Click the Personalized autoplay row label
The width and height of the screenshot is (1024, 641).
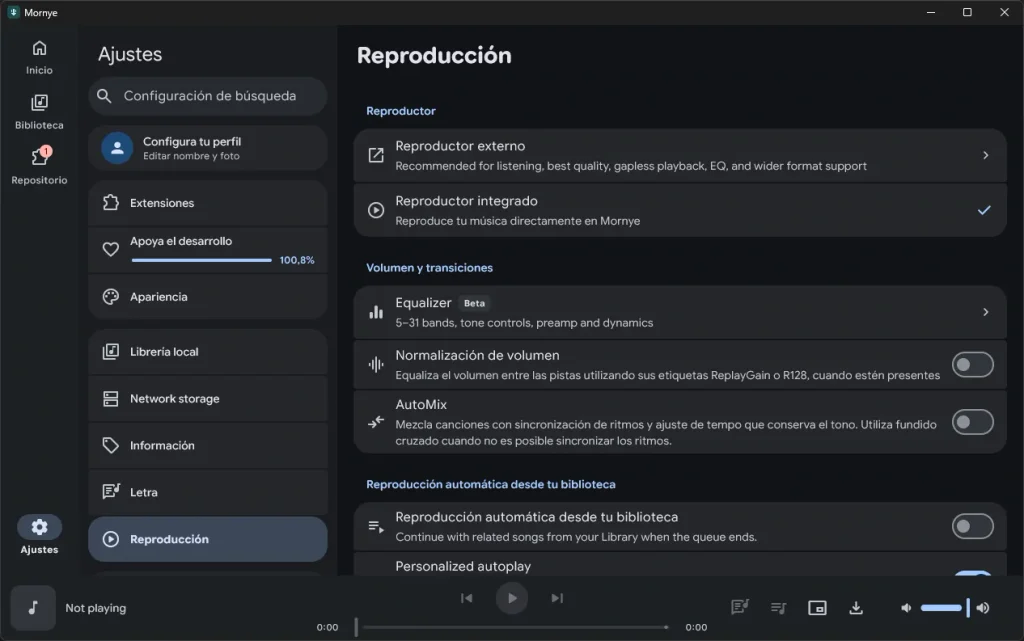[463, 567]
